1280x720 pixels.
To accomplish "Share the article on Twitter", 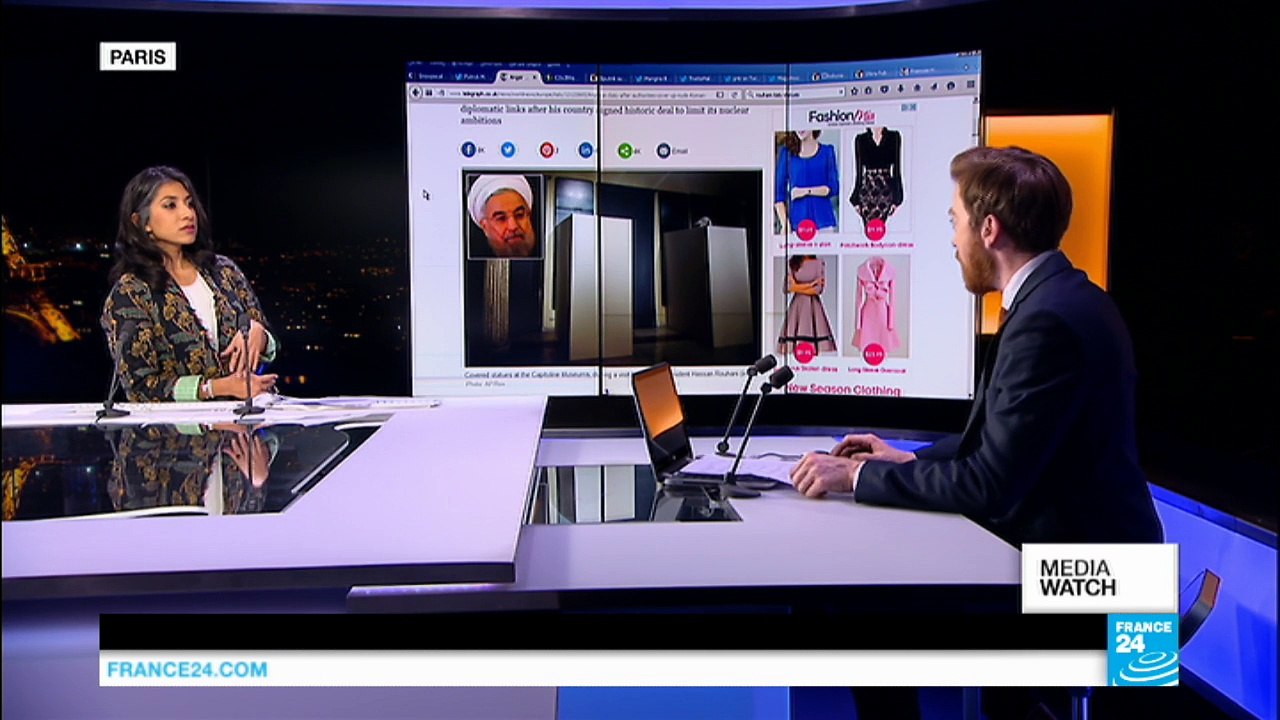I will pyautogui.click(x=508, y=150).
